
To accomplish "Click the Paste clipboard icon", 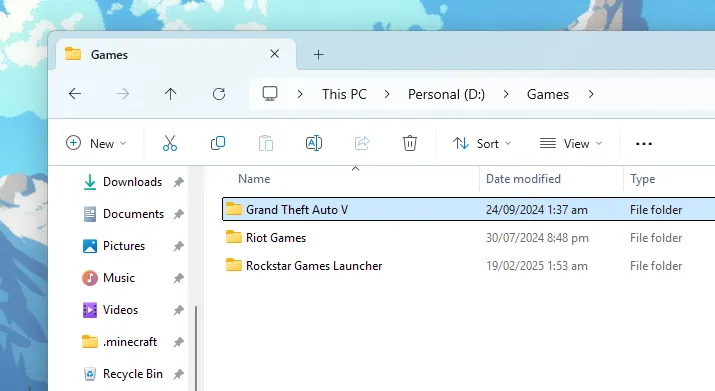I will click(266, 143).
